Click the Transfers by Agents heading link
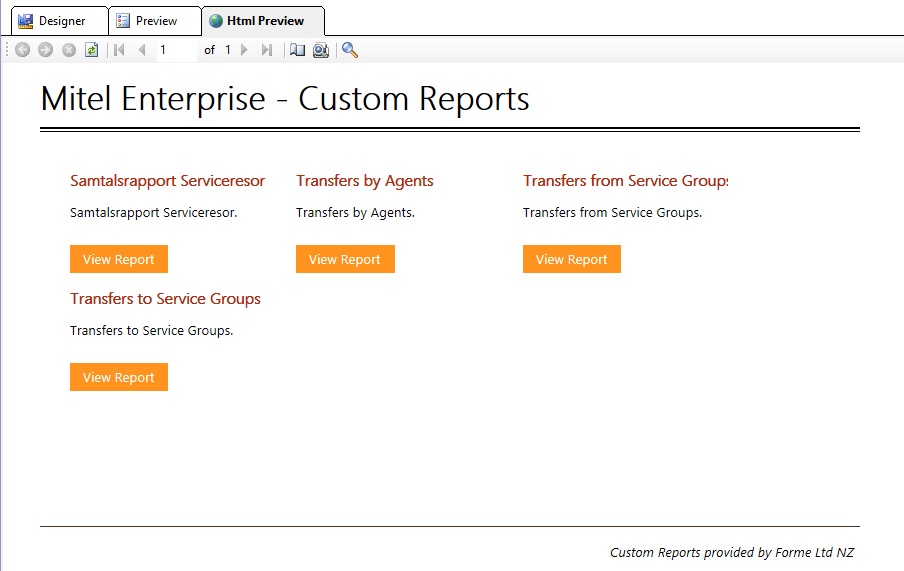Screen dimensions: 904x571 point(365,181)
